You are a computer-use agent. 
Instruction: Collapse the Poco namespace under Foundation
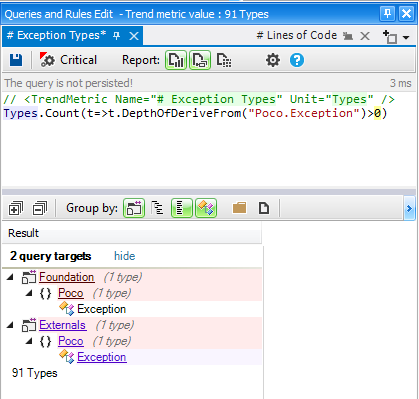point(29,293)
